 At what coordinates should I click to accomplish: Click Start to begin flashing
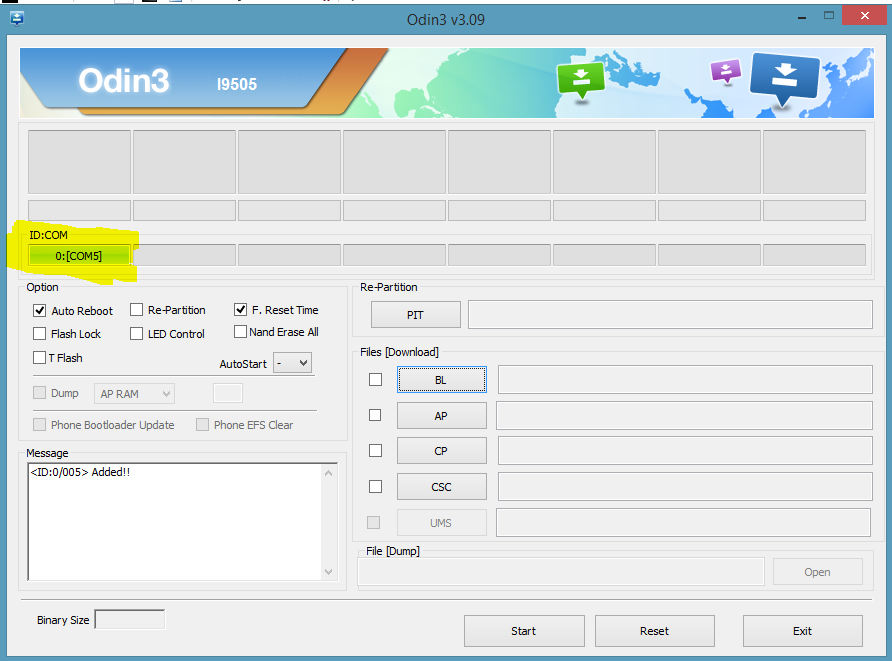pos(524,630)
